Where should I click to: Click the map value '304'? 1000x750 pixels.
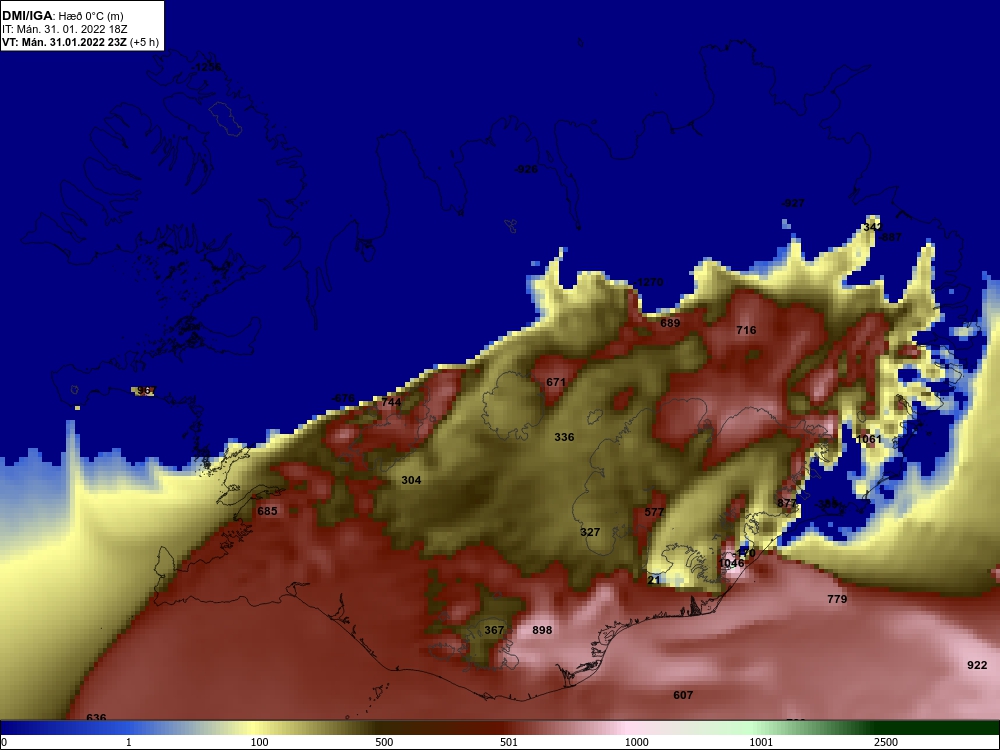pyautogui.click(x=411, y=480)
